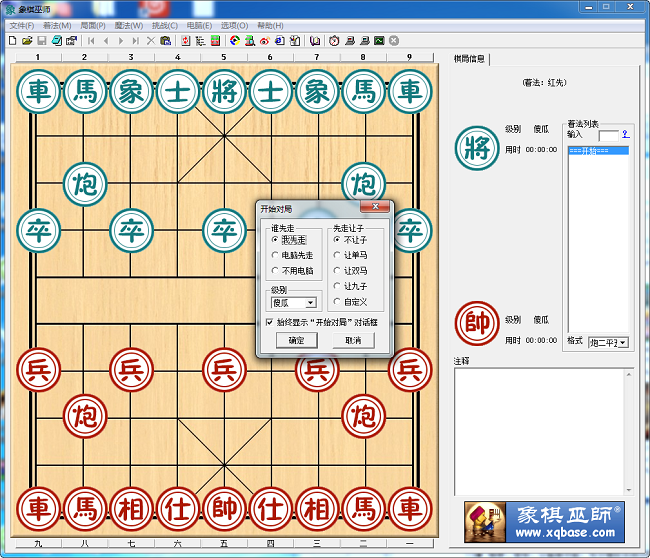Select ===开始=== entry in move list

[x=598, y=150]
